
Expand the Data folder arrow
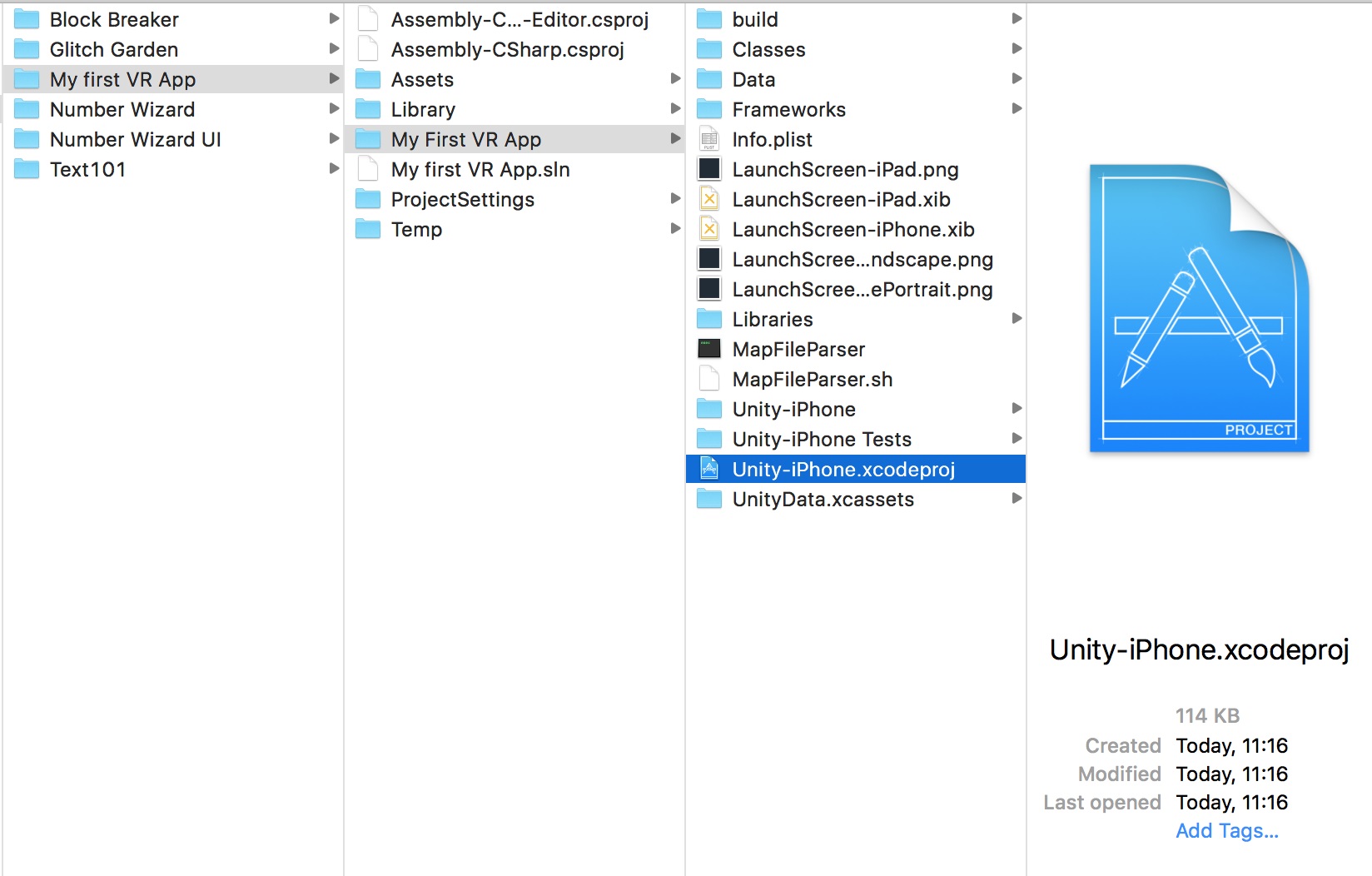tap(1017, 78)
